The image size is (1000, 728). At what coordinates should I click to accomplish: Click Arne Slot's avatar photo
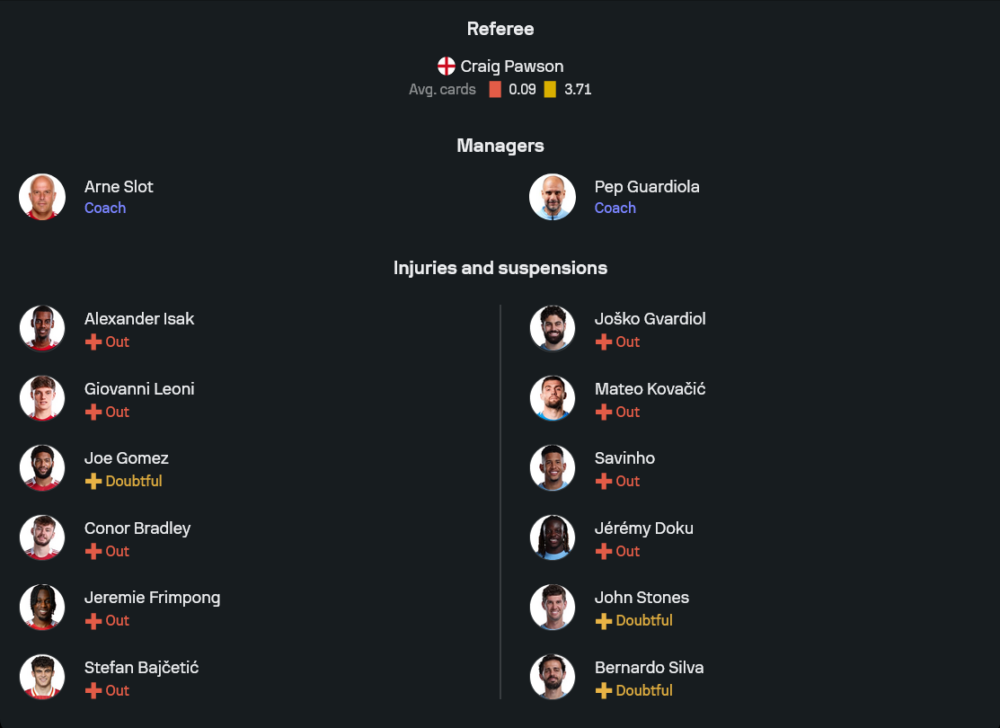coord(42,197)
